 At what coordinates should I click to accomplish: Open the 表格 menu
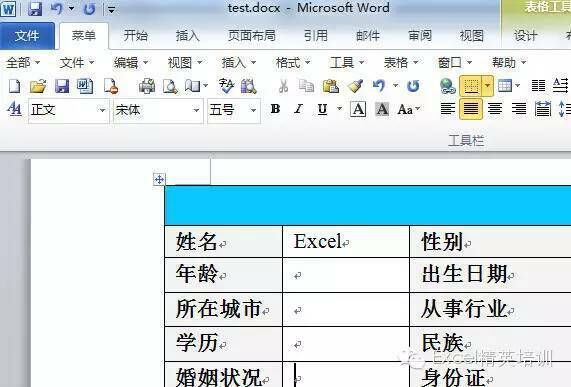pos(401,63)
